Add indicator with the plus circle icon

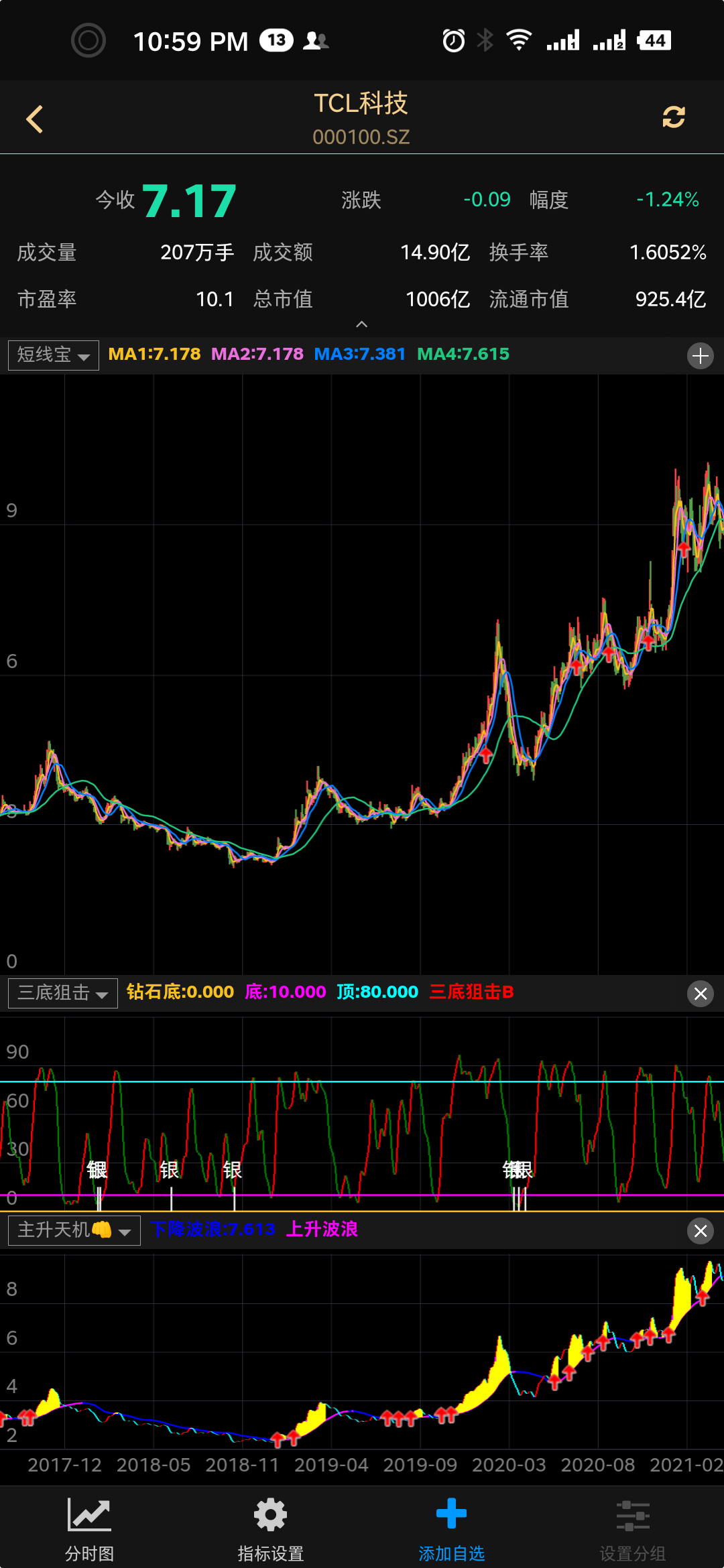click(700, 356)
